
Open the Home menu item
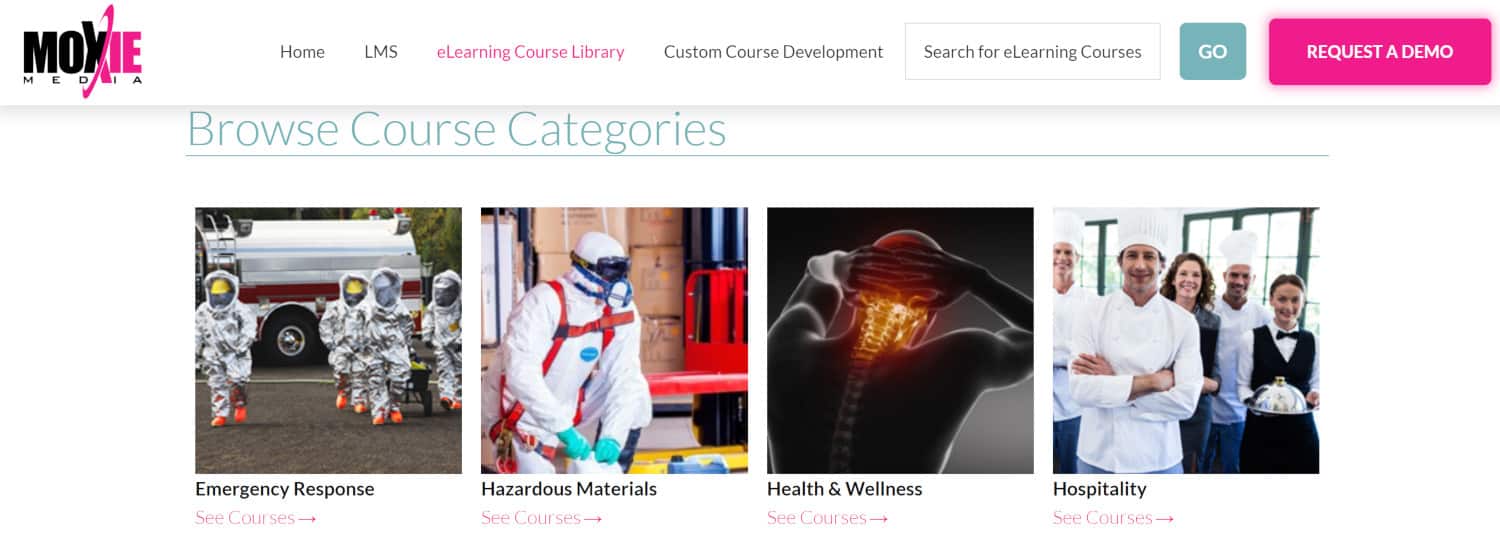pos(302,52)
